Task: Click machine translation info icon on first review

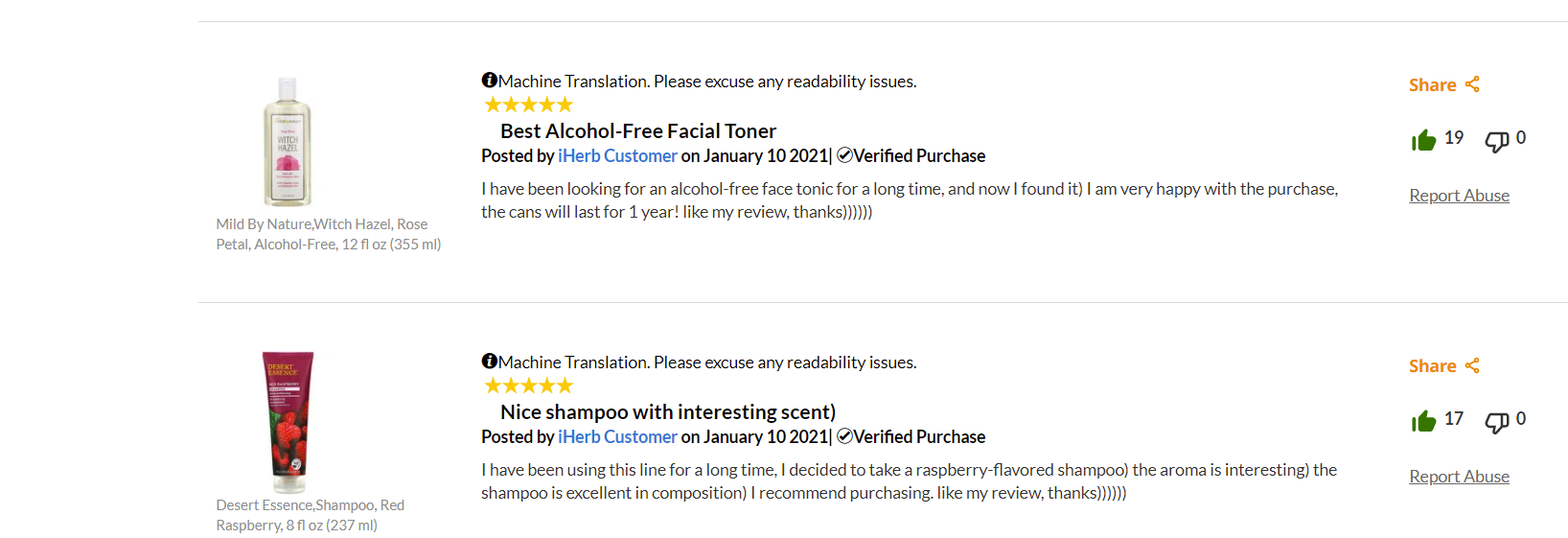Action: [x=489, y=80]
